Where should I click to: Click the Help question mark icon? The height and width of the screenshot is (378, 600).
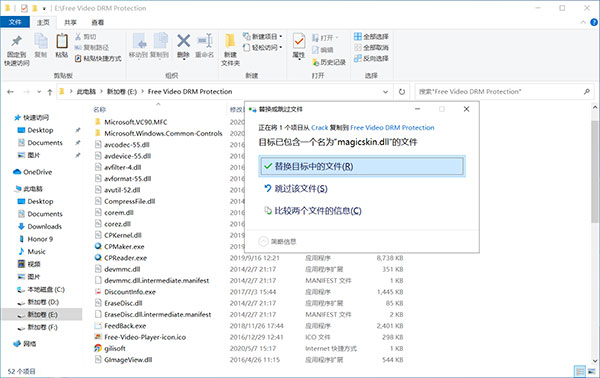[x=594, y=22]
